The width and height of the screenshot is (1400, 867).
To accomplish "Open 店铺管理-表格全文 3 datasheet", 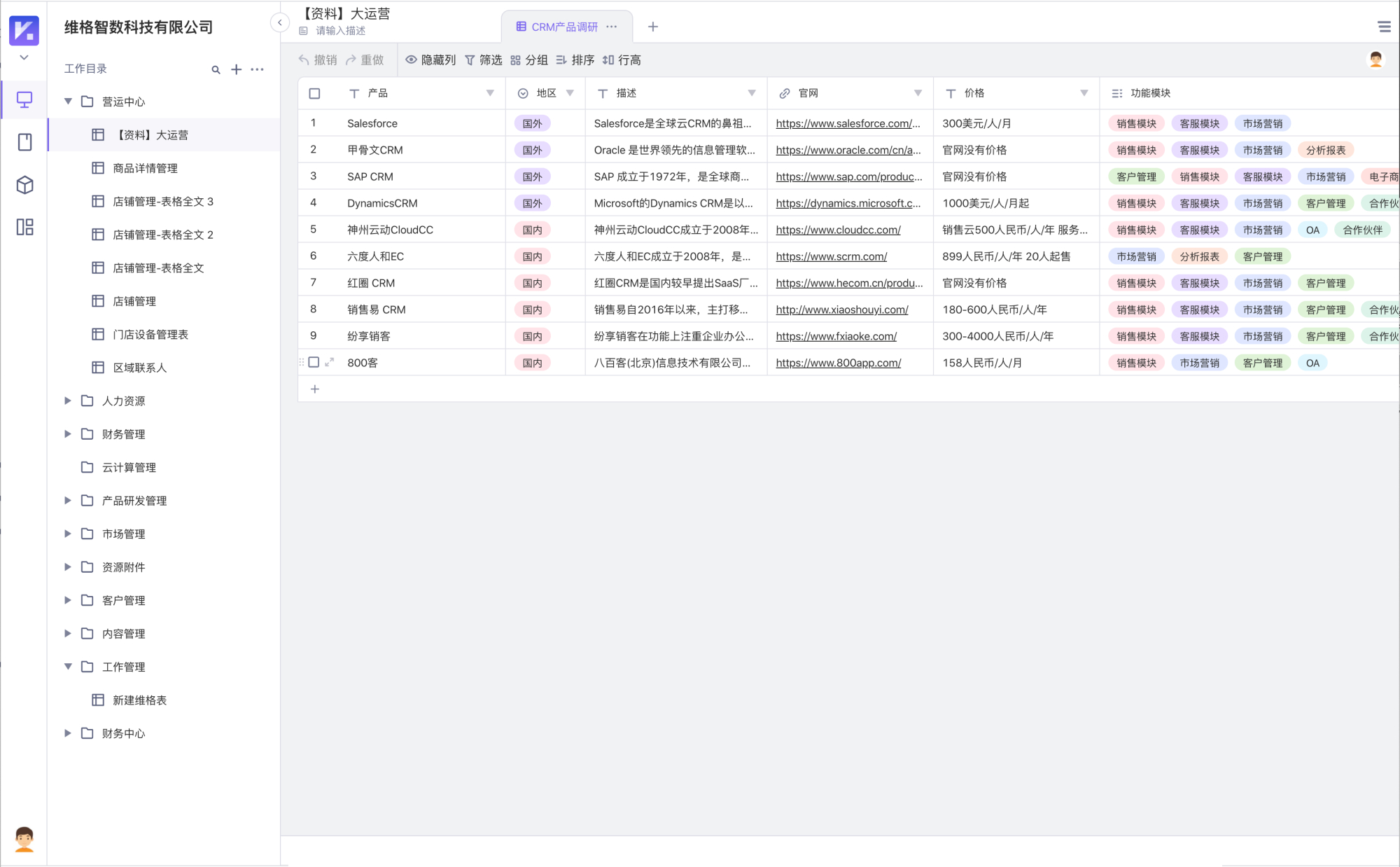I will [x=164, y=202].
